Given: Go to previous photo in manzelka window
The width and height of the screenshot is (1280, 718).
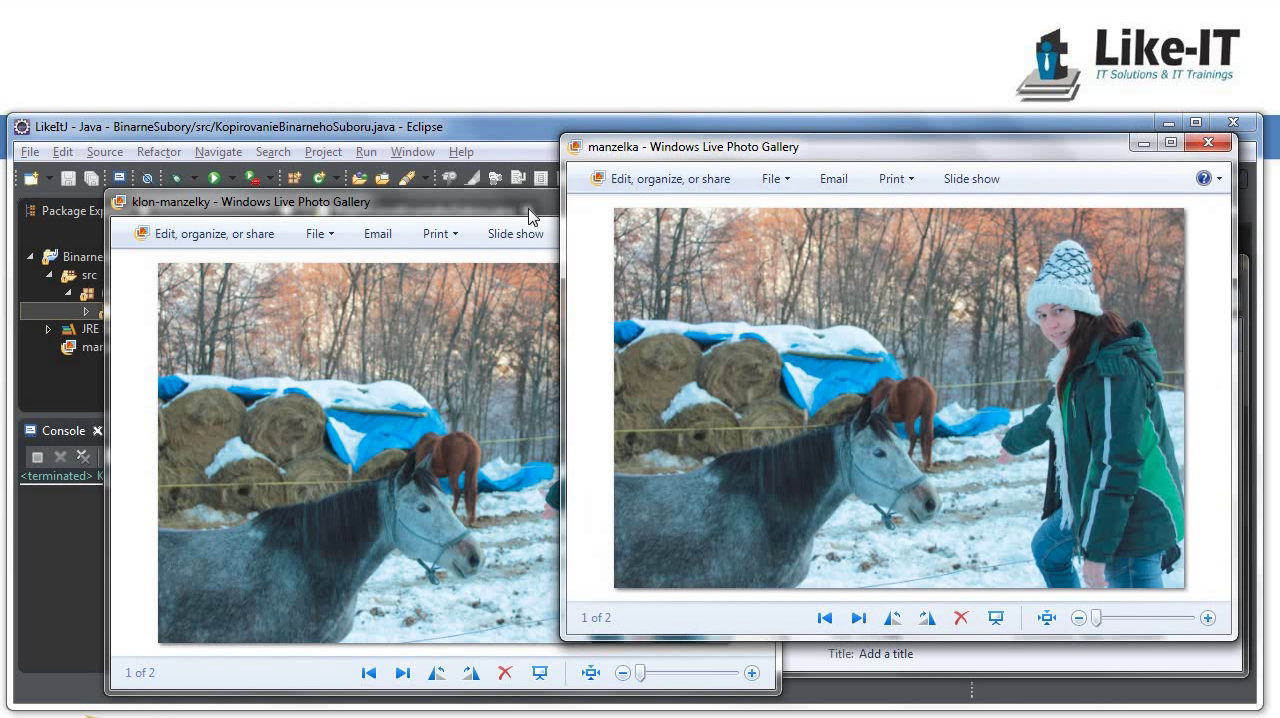Looking at the screenshot, I should (x=825, y=618).
